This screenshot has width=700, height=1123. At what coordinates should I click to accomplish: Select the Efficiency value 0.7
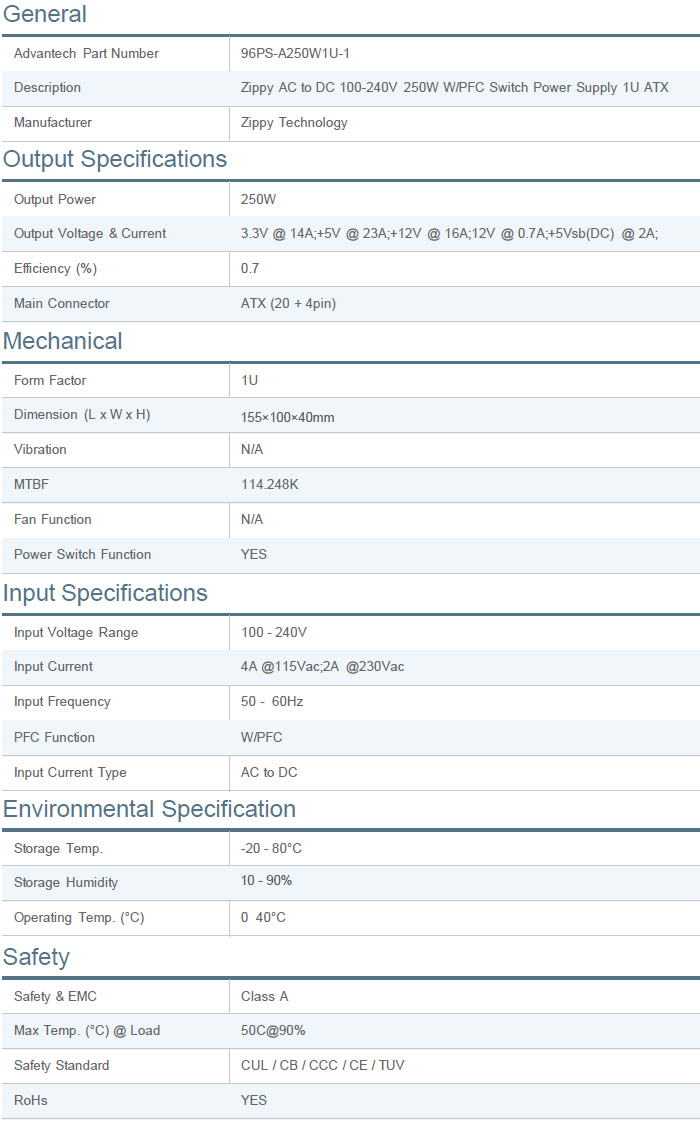[x=250, y=268]
